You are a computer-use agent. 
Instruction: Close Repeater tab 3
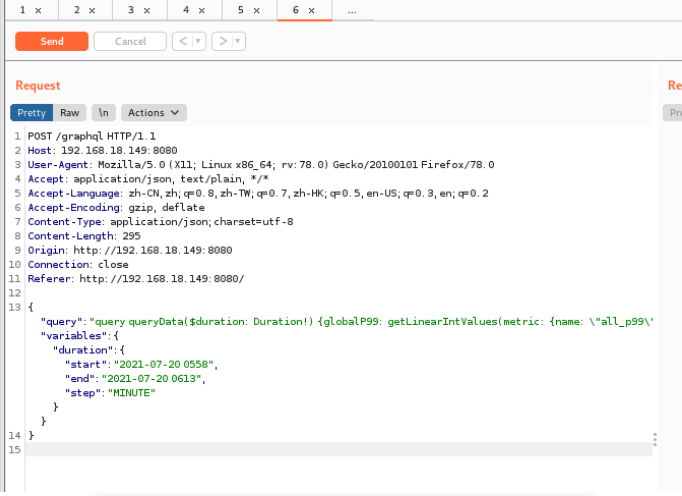pyautogui.click(x=147, y=10)
